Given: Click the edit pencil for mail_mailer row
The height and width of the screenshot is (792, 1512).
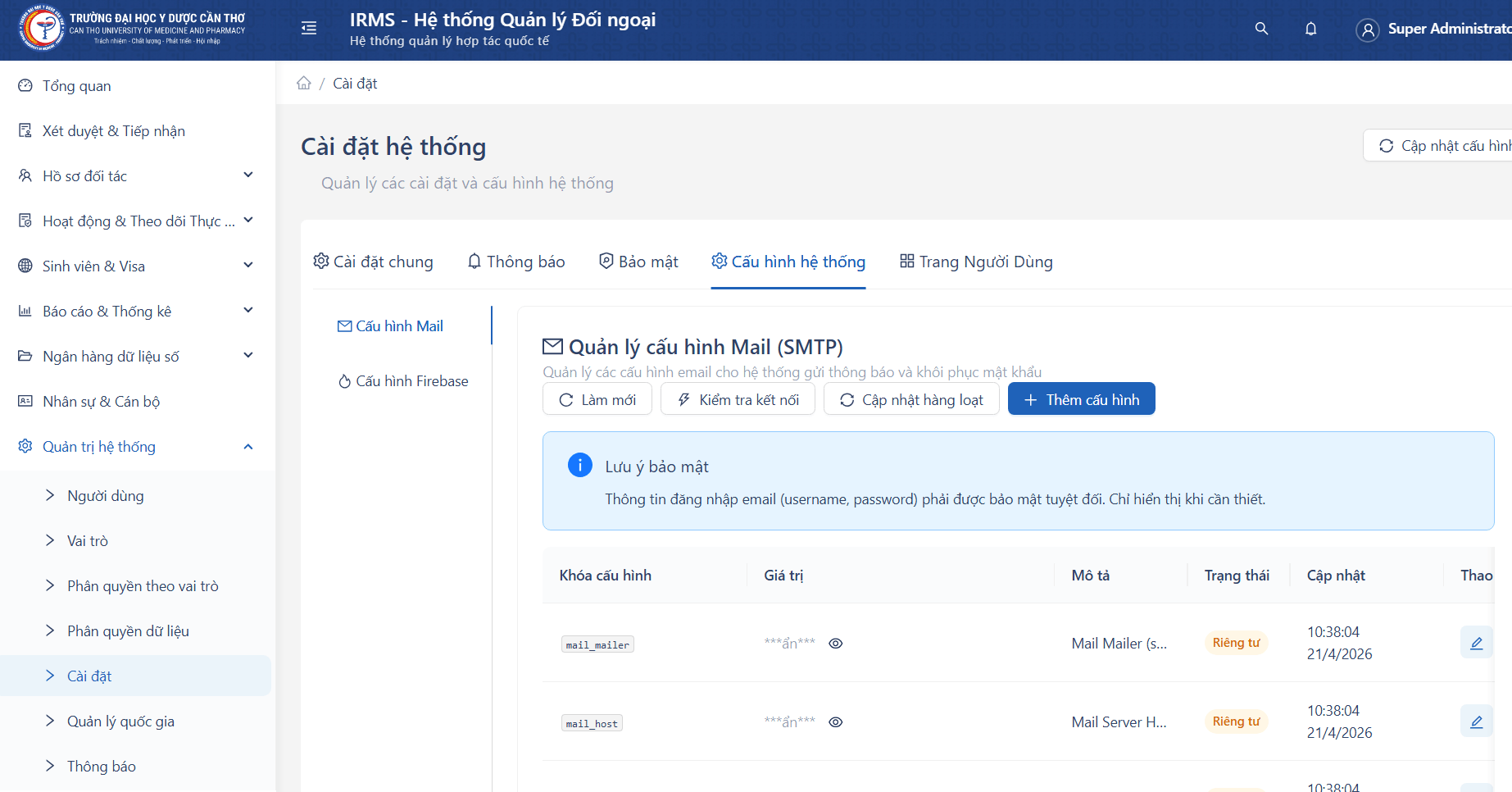Looking at the screenshot, I should 1476,643.
